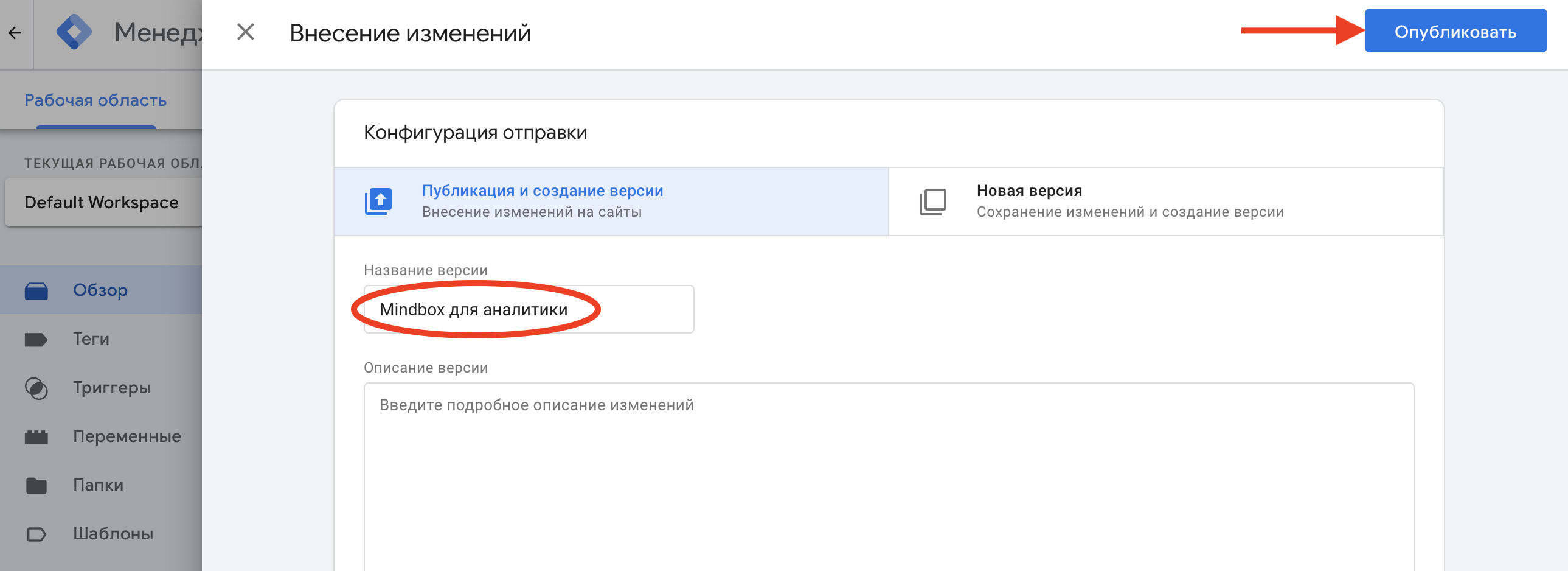Select Обзор in the sidebar

coord(100,290)
